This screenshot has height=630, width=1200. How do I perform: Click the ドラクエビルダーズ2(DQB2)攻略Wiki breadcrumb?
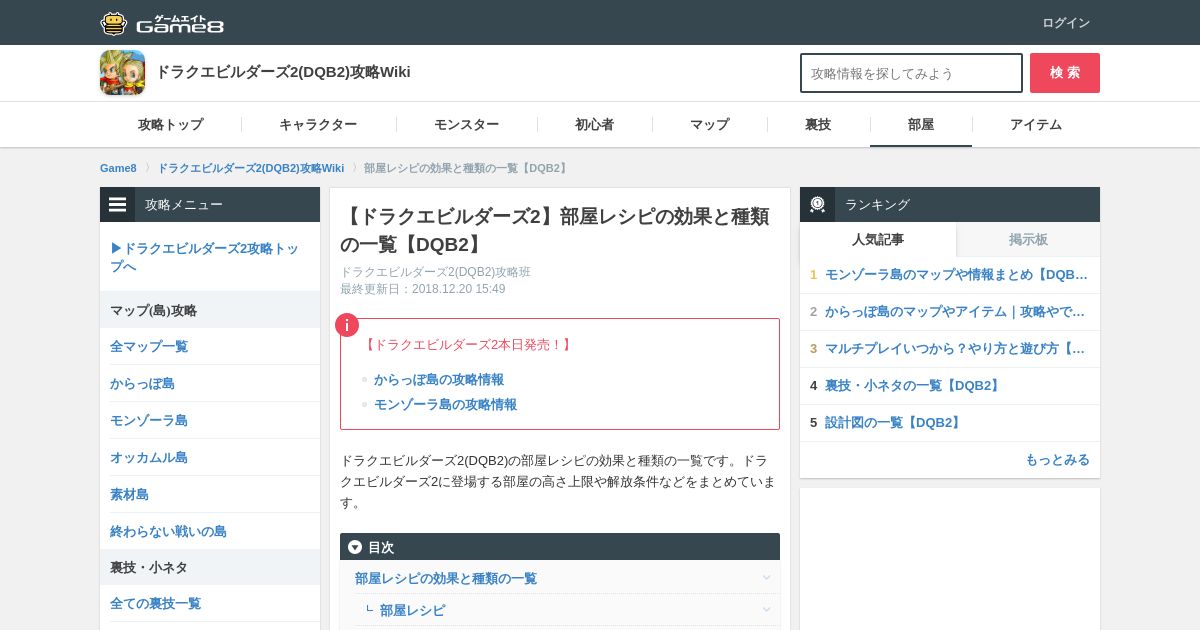[250, 168]
